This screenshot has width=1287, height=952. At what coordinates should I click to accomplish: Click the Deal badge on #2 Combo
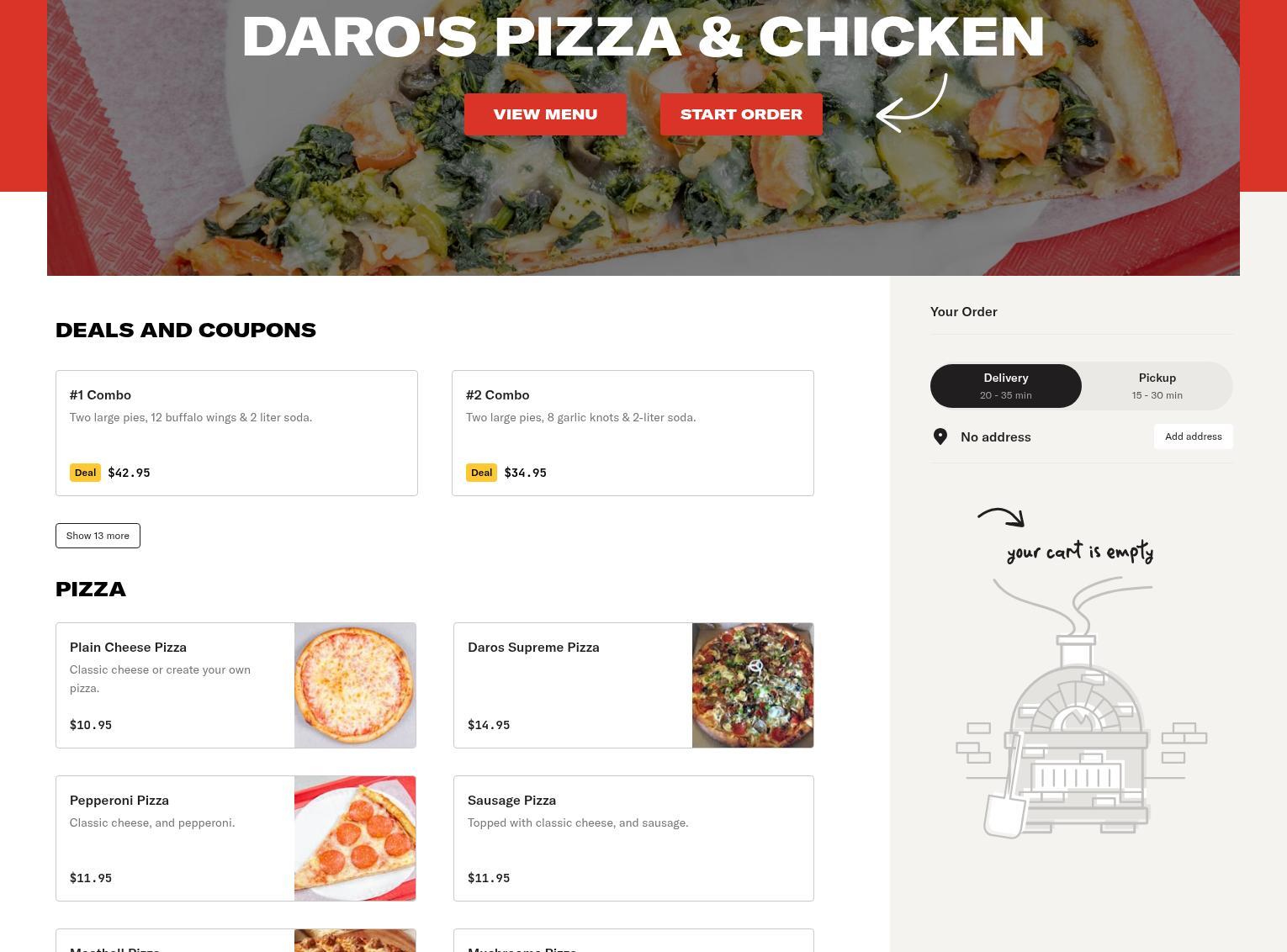[481, 473]
